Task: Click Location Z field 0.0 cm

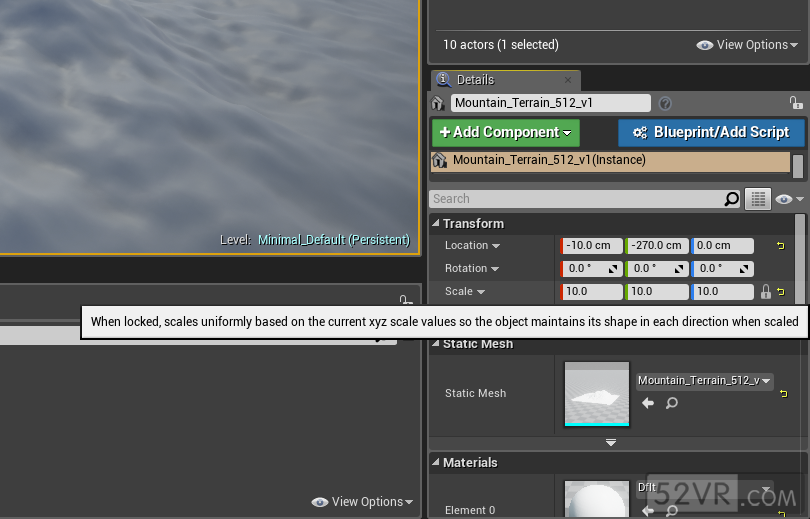Action: click(722, 246)
